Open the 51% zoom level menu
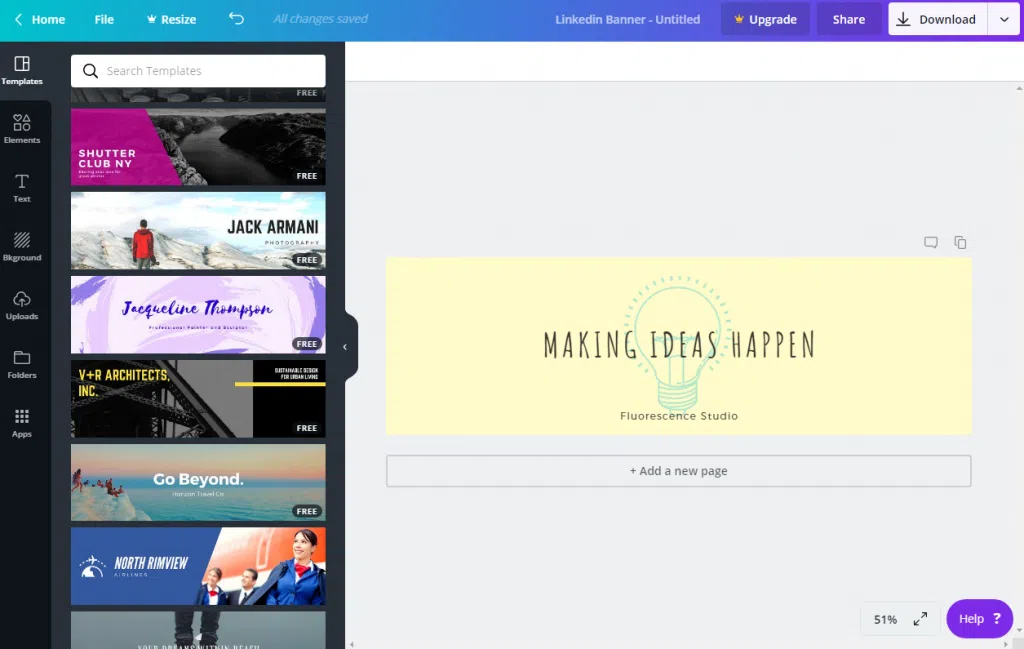This screenshot has height=649, width=1024. pos(885,619)
